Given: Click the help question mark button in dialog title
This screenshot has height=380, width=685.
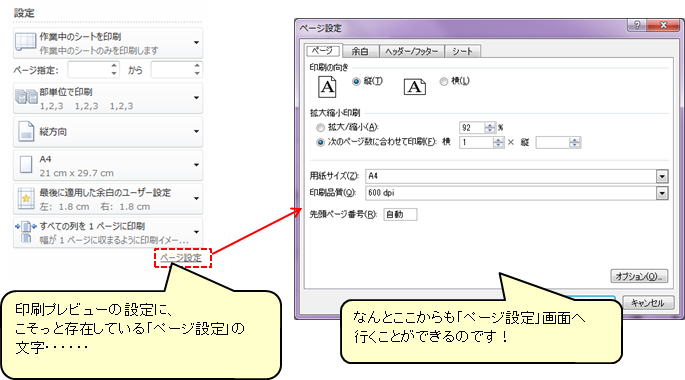Looking at the screenshot, I should [x=637, y=26].
